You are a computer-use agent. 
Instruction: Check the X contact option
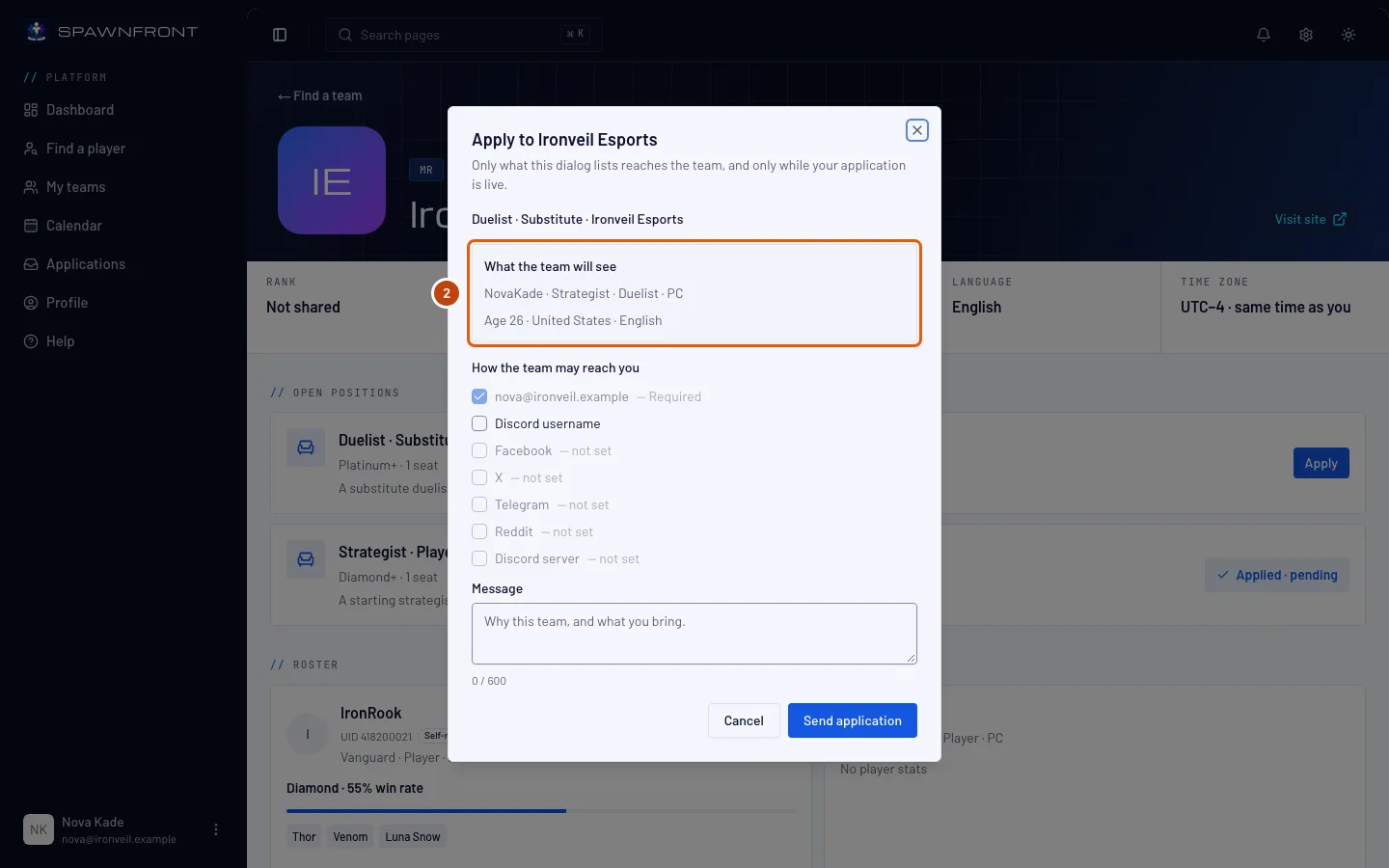pyautogui.click(x=479, y=477)
